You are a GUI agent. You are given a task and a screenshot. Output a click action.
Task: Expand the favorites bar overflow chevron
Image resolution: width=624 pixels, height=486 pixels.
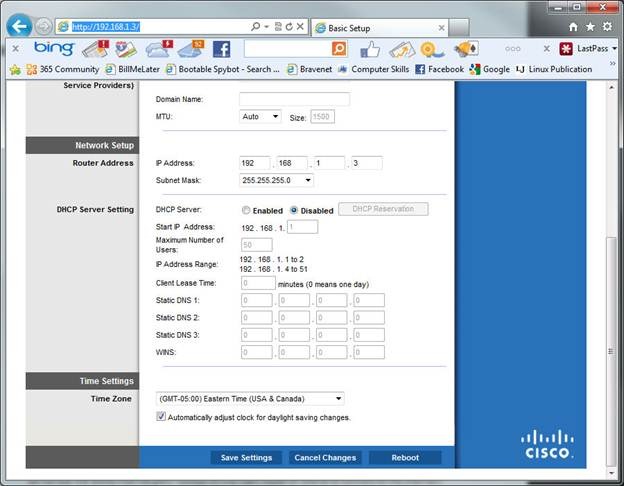click(x=612, y=64)
